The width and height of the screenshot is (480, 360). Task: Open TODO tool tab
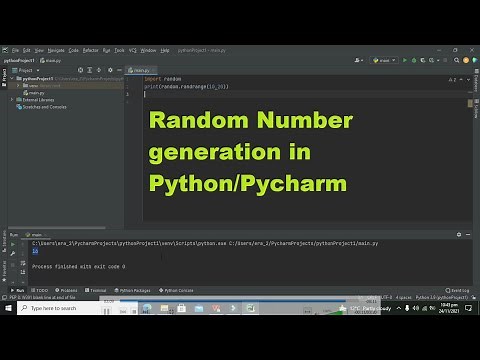(39, 290)
